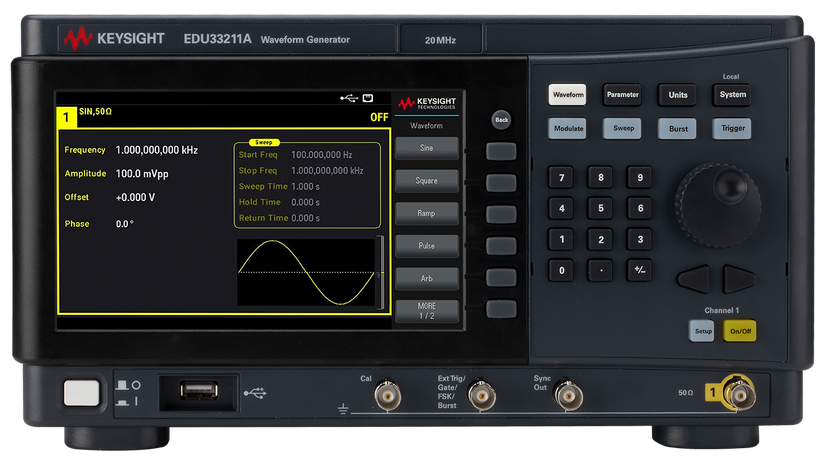Click the Keysight logo on top bezel
The width and height of the screenshot is (832, 463).
(x=114, y=39)
